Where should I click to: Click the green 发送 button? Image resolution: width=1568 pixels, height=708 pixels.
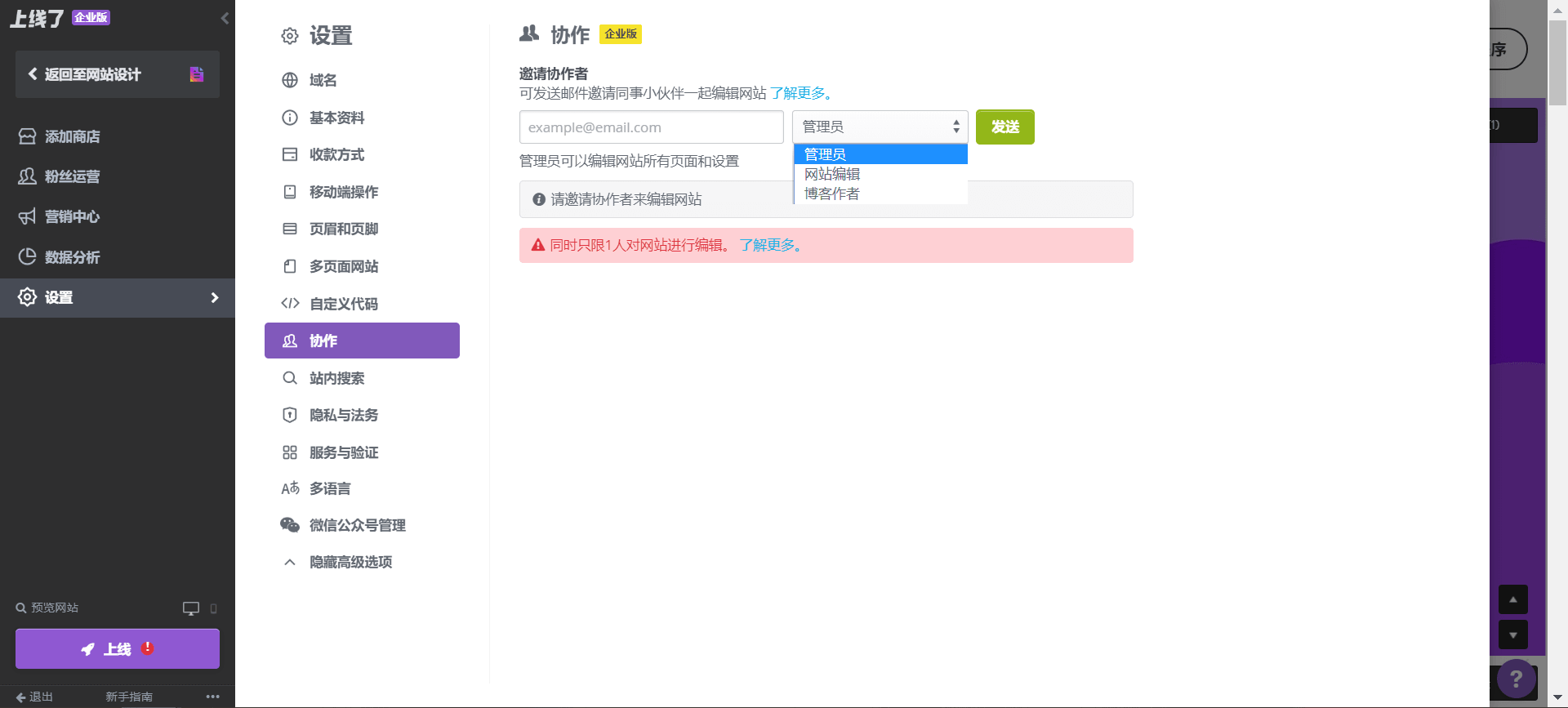pos(1005,127)
